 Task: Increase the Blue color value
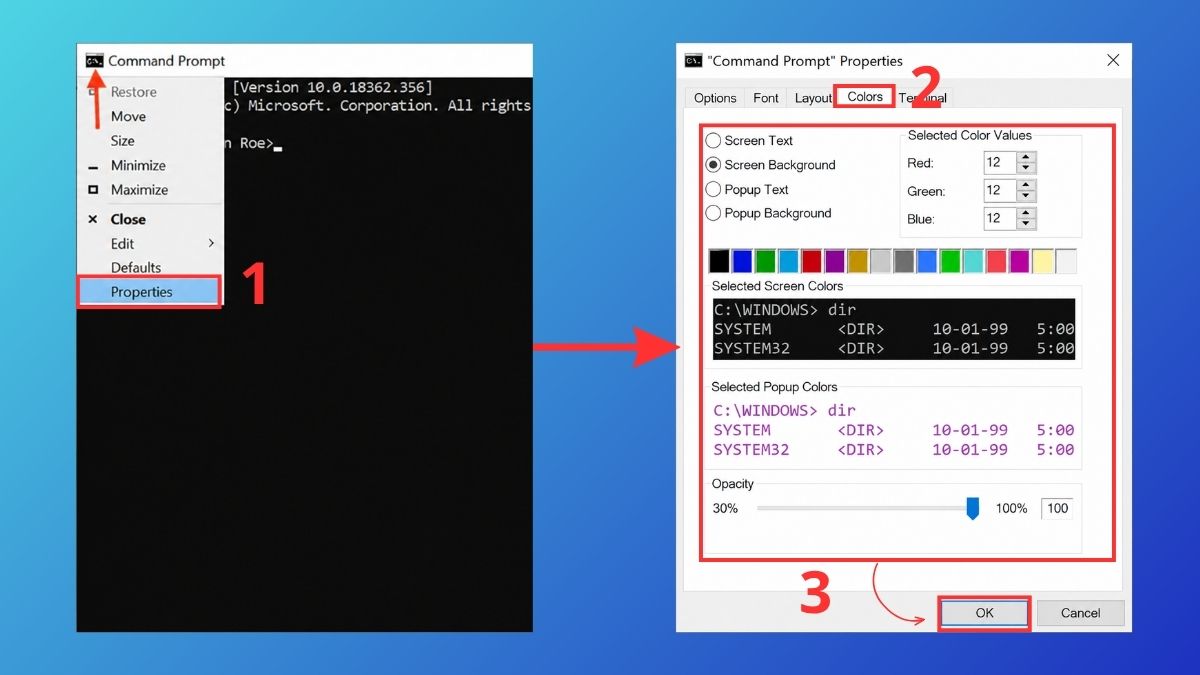coord(1026,213)
